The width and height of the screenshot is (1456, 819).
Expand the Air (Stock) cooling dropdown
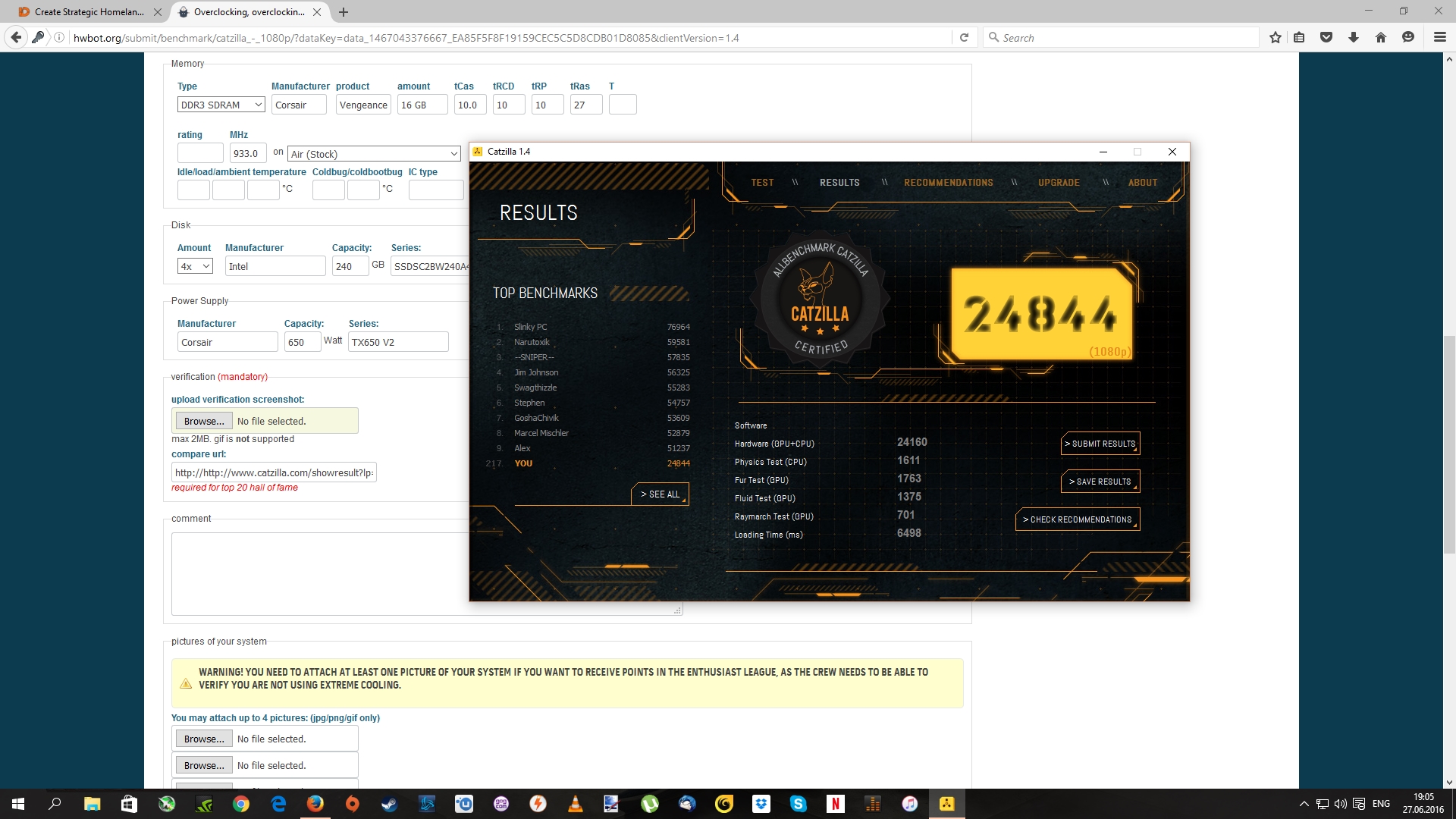pyautogui.click(x=375, y=154)
